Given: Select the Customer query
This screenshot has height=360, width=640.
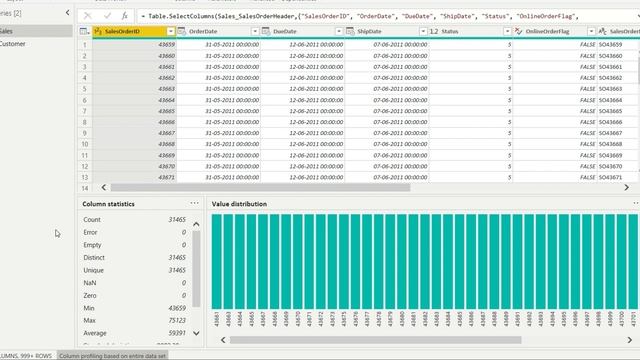Looking at the screenshot, I should coord(36,44).
